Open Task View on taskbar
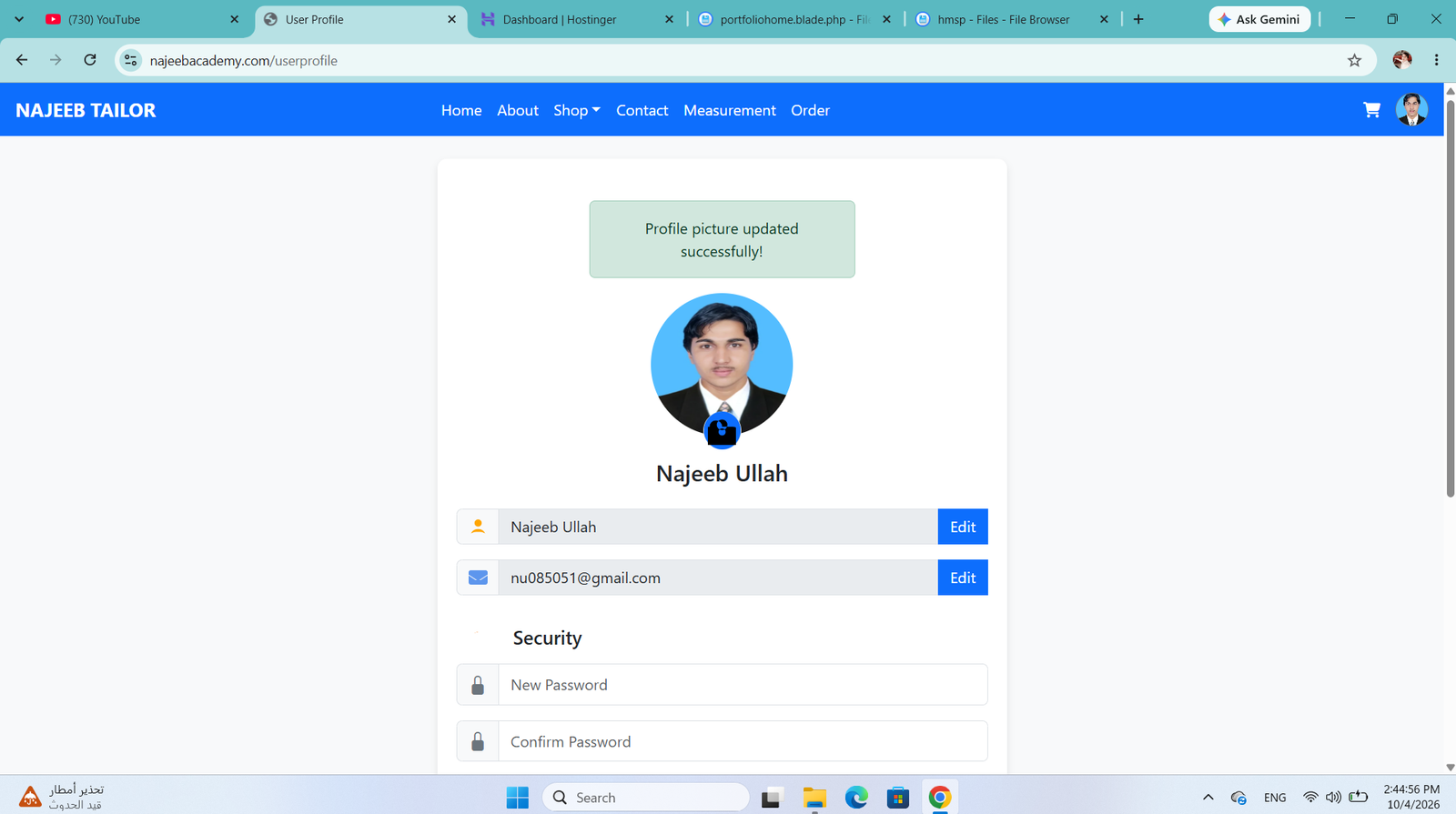This screenshot has height=814, width=1456. point(772,798)
